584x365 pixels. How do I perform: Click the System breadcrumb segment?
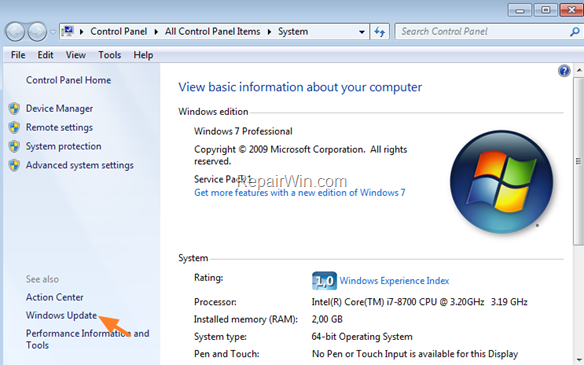[x=293, y=32]
